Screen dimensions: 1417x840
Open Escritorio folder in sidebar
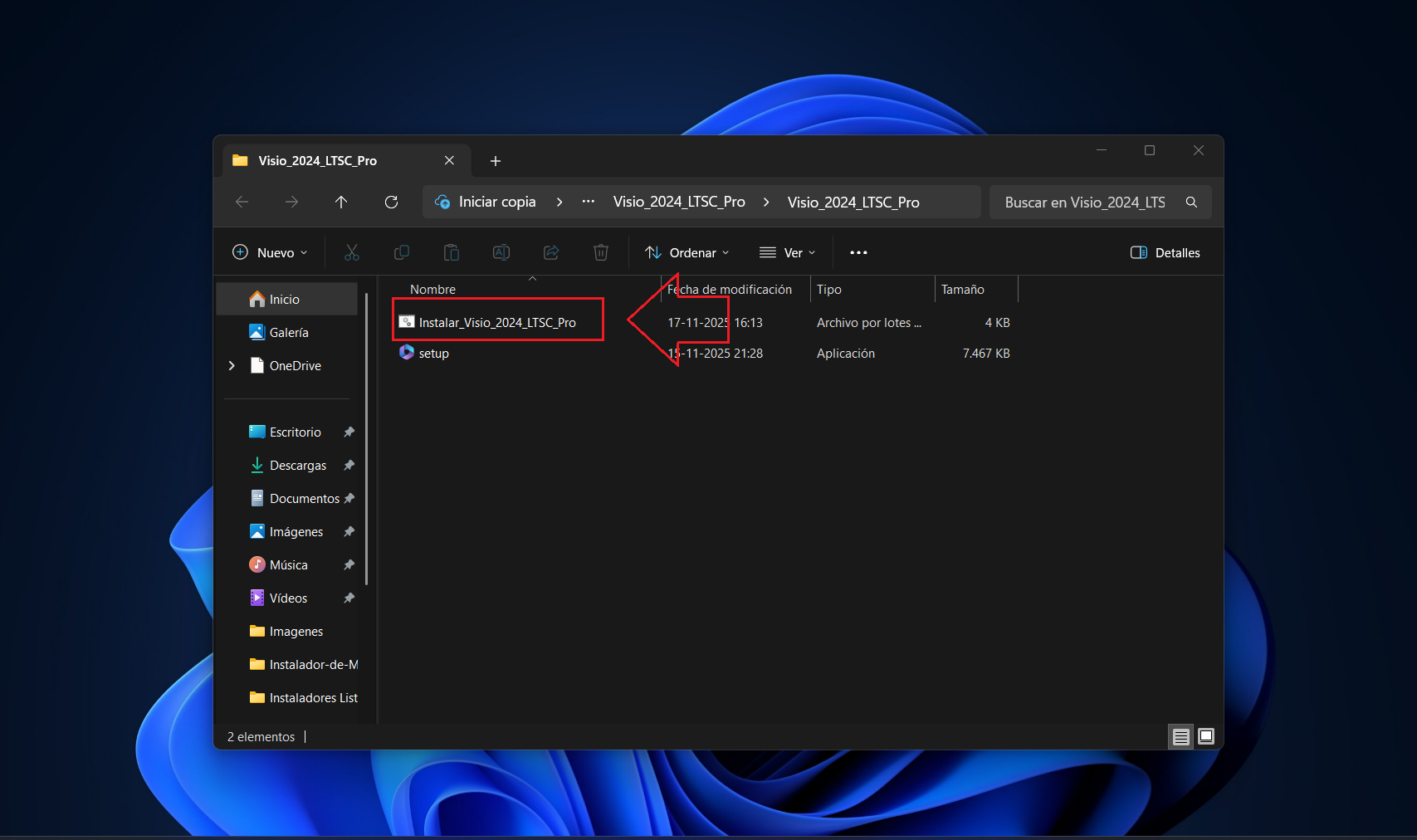click(287, 432)
